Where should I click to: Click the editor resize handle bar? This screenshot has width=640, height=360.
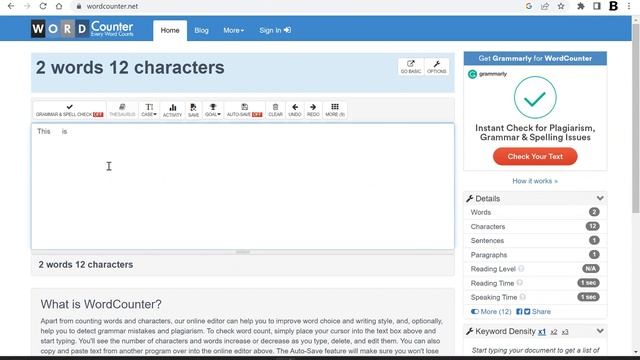pyautogui.click(x=243, y=252)
